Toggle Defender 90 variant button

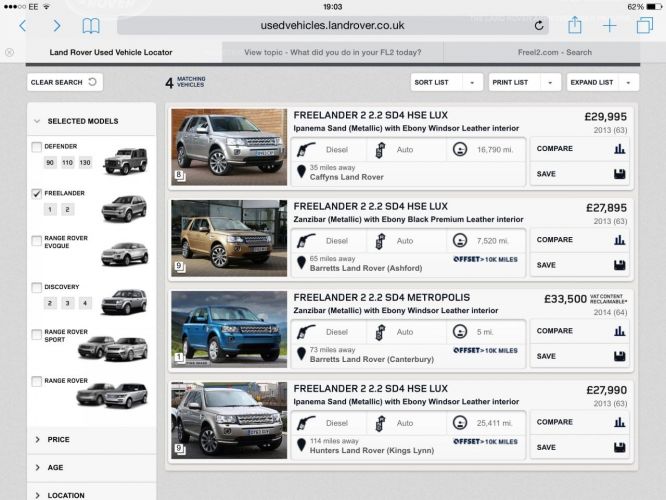[x=50, y=163]
